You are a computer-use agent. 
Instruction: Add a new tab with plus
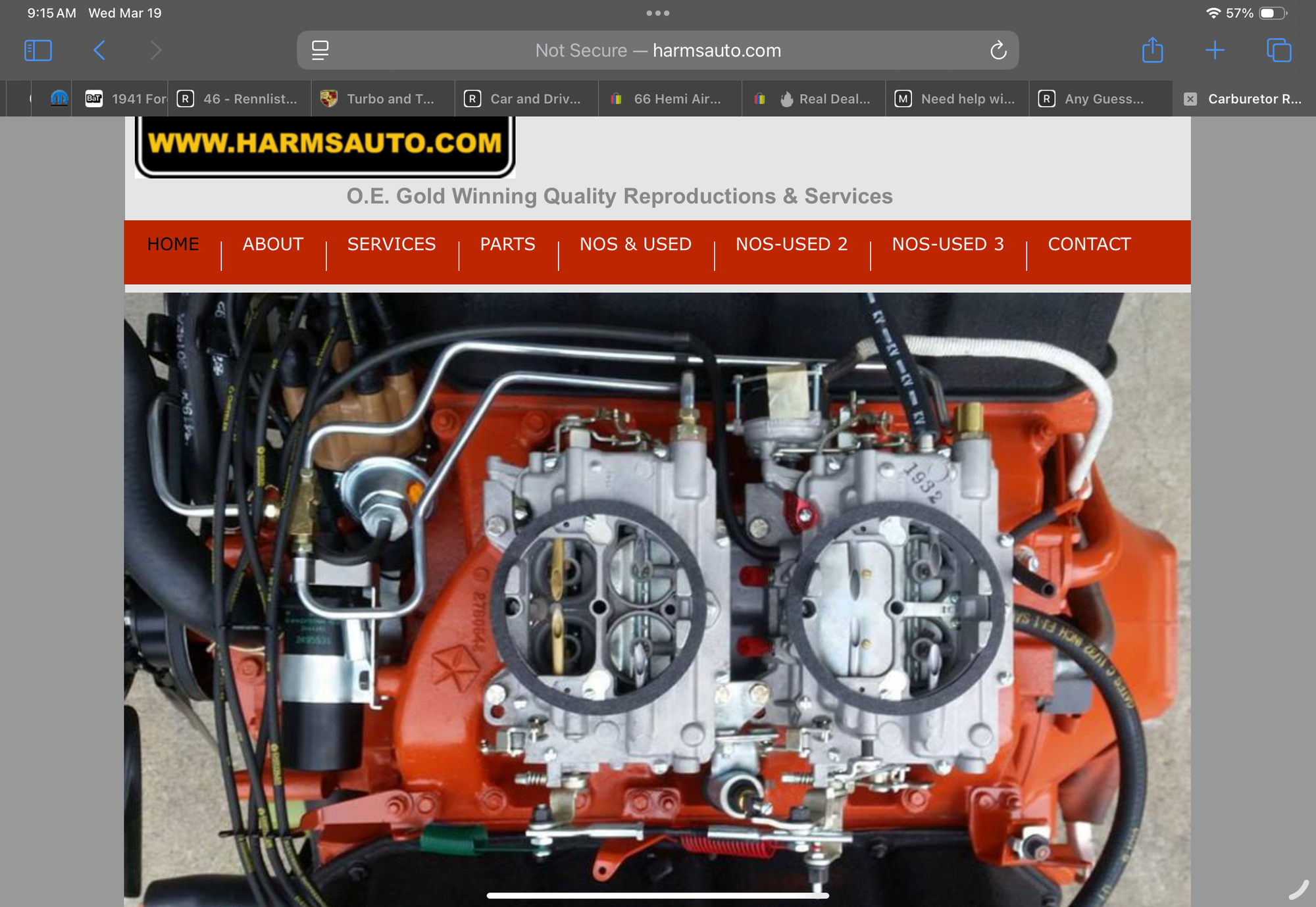click(1215, 51)
